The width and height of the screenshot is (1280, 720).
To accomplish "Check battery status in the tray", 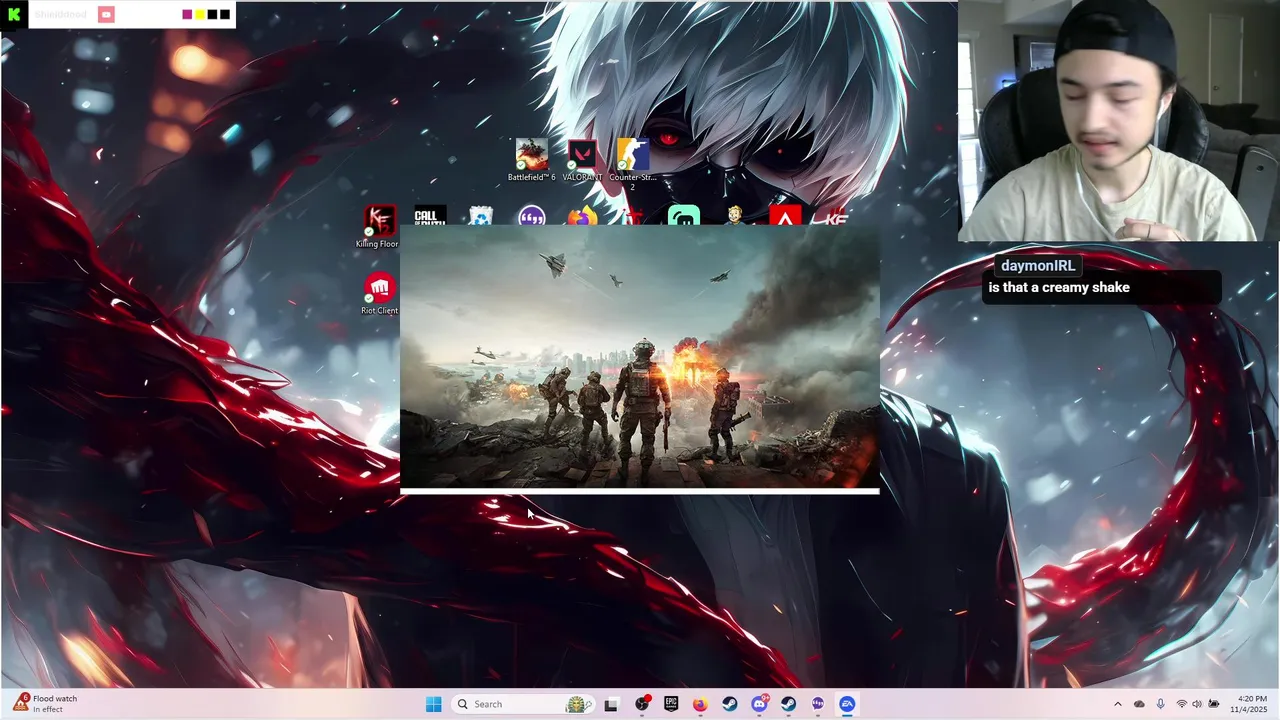I will pos(1213,704).
